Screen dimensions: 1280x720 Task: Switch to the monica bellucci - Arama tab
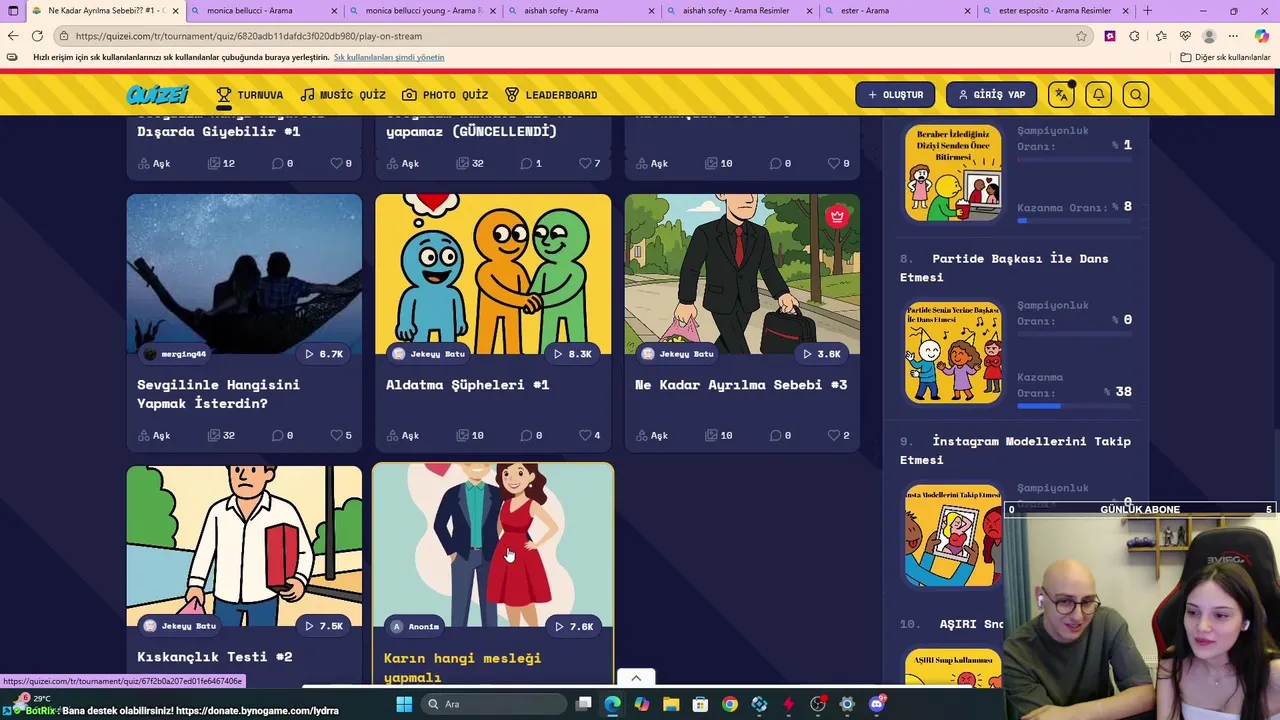(x=264, y=11)
